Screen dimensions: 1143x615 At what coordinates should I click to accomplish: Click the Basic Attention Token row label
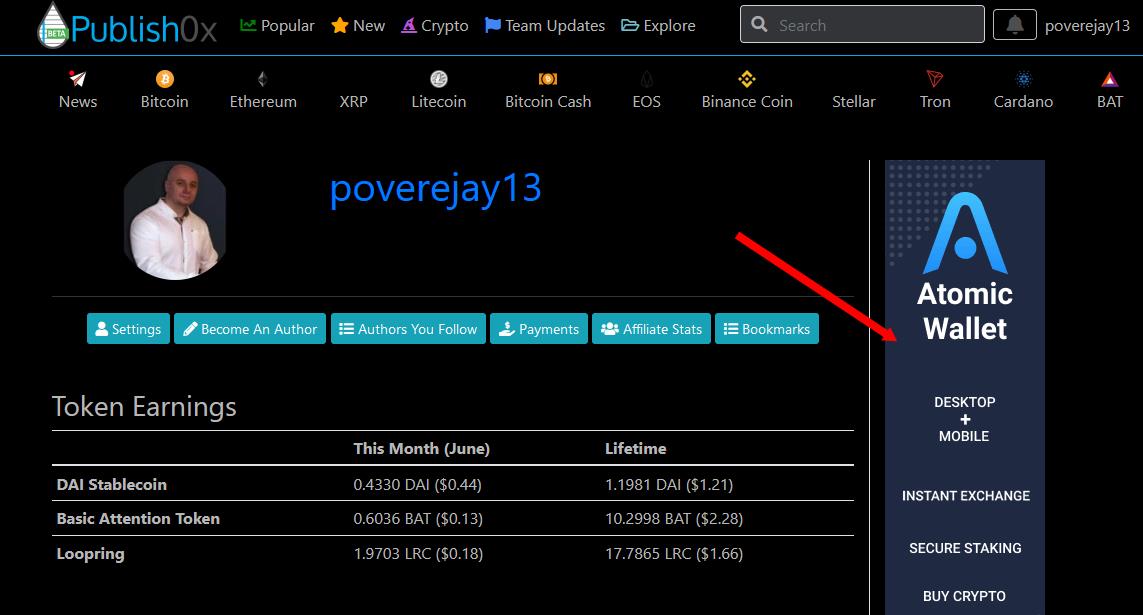[x=138, y=519]
